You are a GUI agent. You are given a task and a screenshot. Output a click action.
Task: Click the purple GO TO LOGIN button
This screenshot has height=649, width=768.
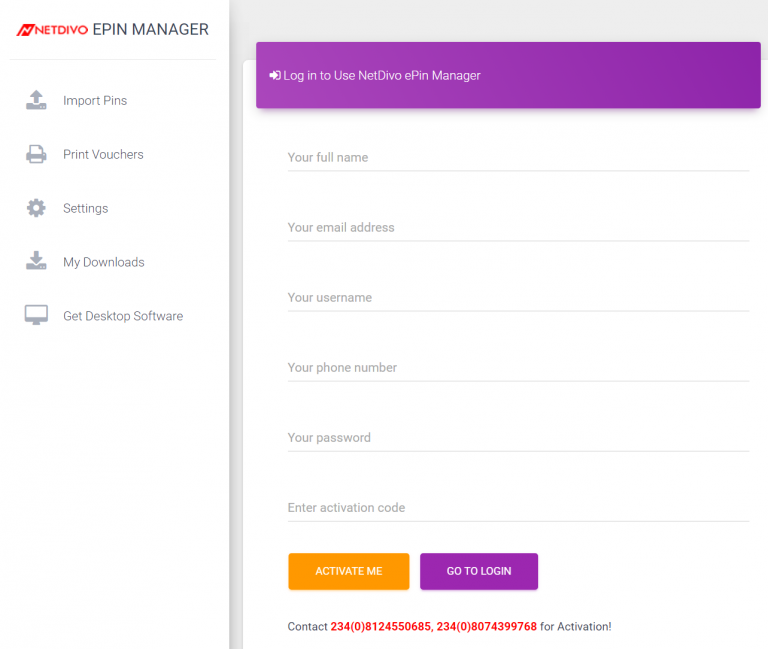tap(479, 571)
